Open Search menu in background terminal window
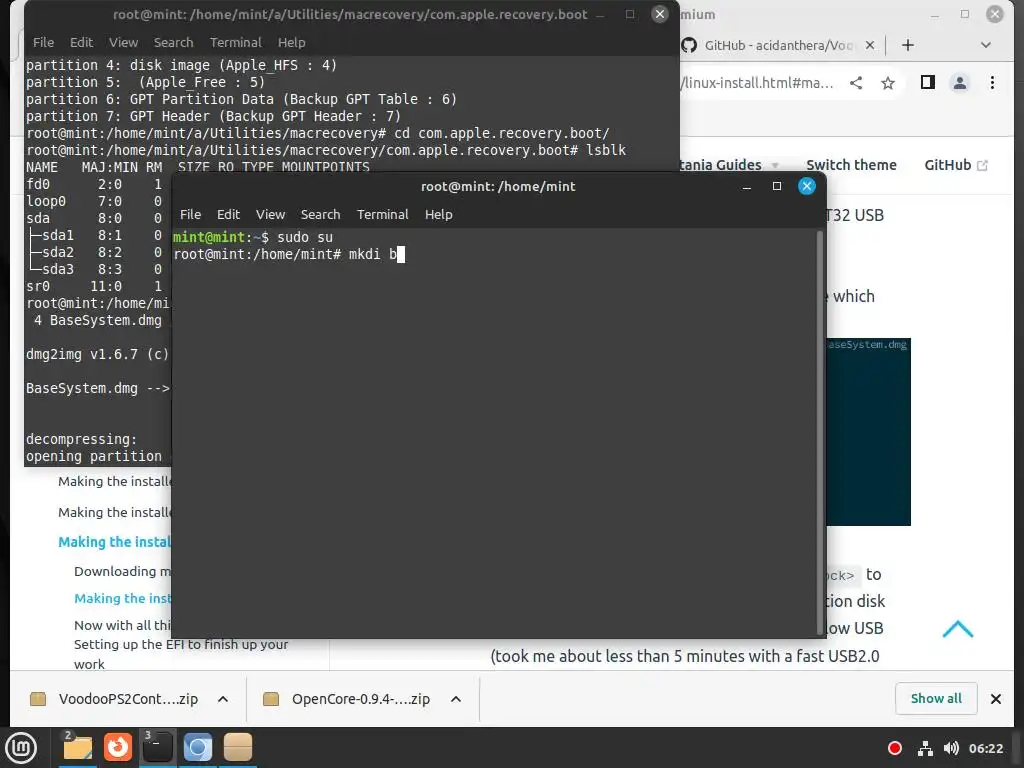 173,42
